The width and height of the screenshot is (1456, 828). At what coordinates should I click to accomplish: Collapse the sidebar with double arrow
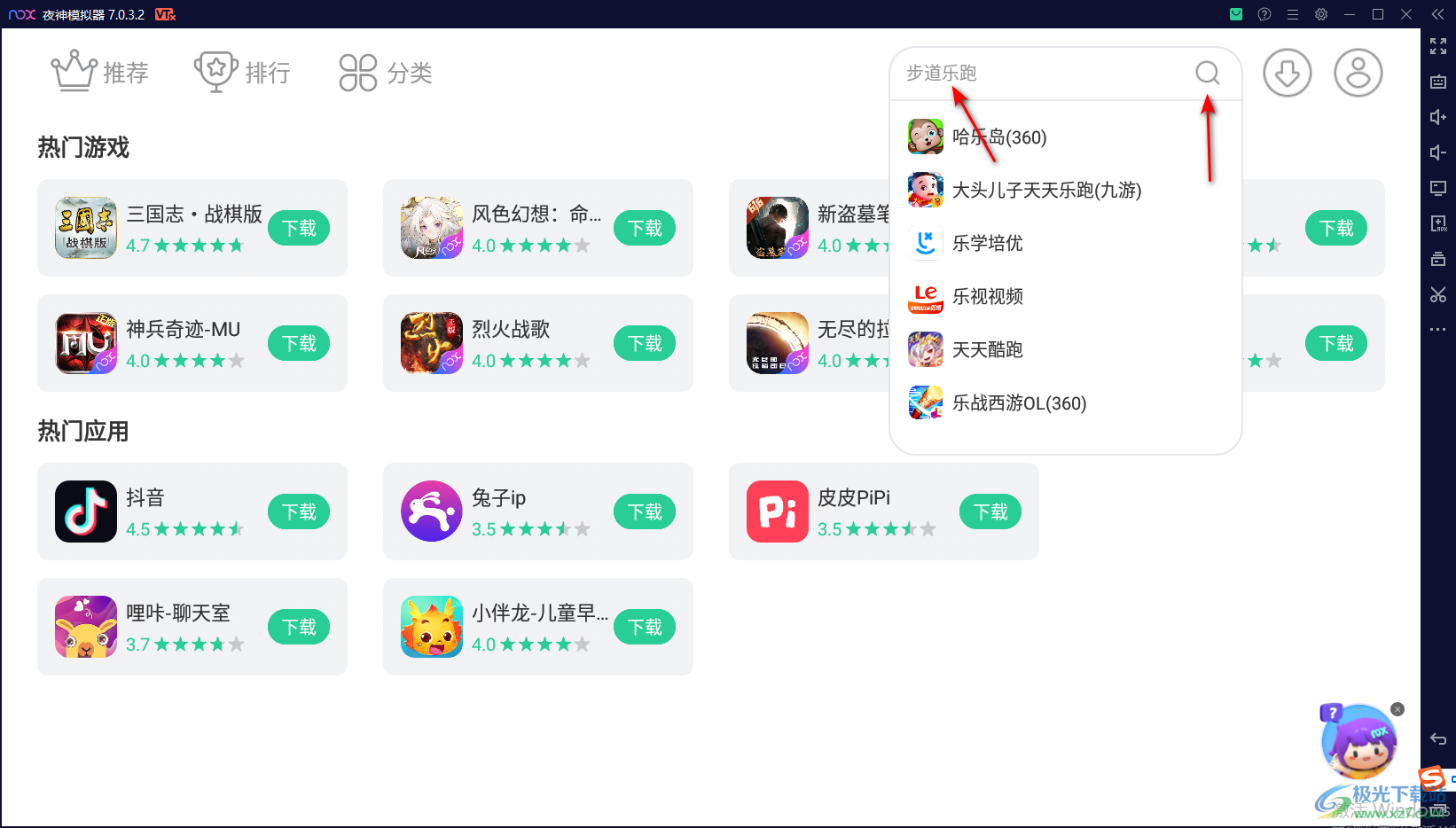tap(1438, 14)
